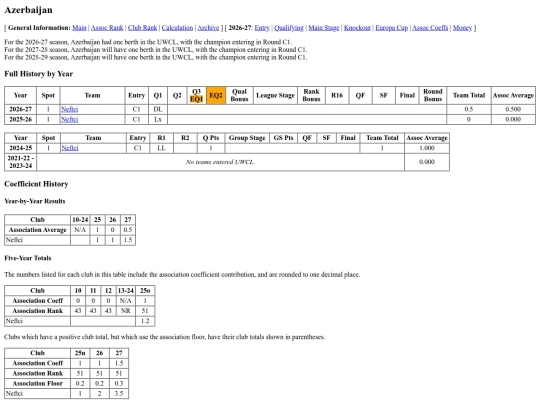
Task: Open Neftci link in 2024-25 row
Action: click(70, 148)
